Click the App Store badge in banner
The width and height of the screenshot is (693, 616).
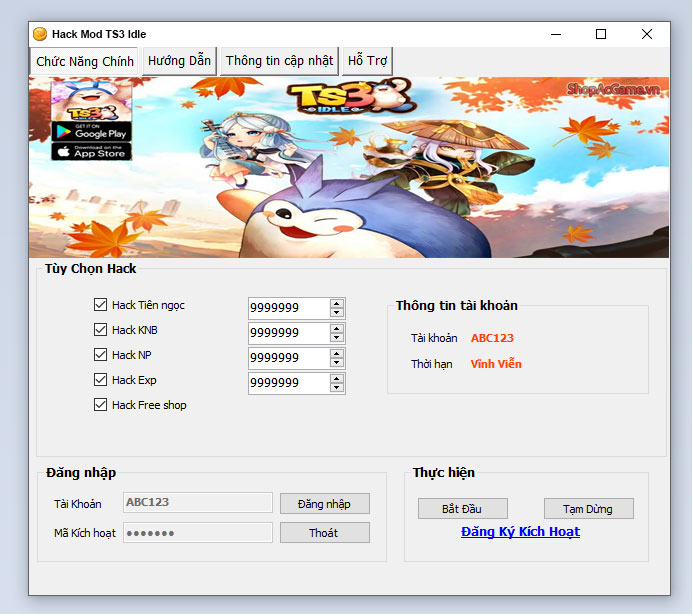(91, 152)
